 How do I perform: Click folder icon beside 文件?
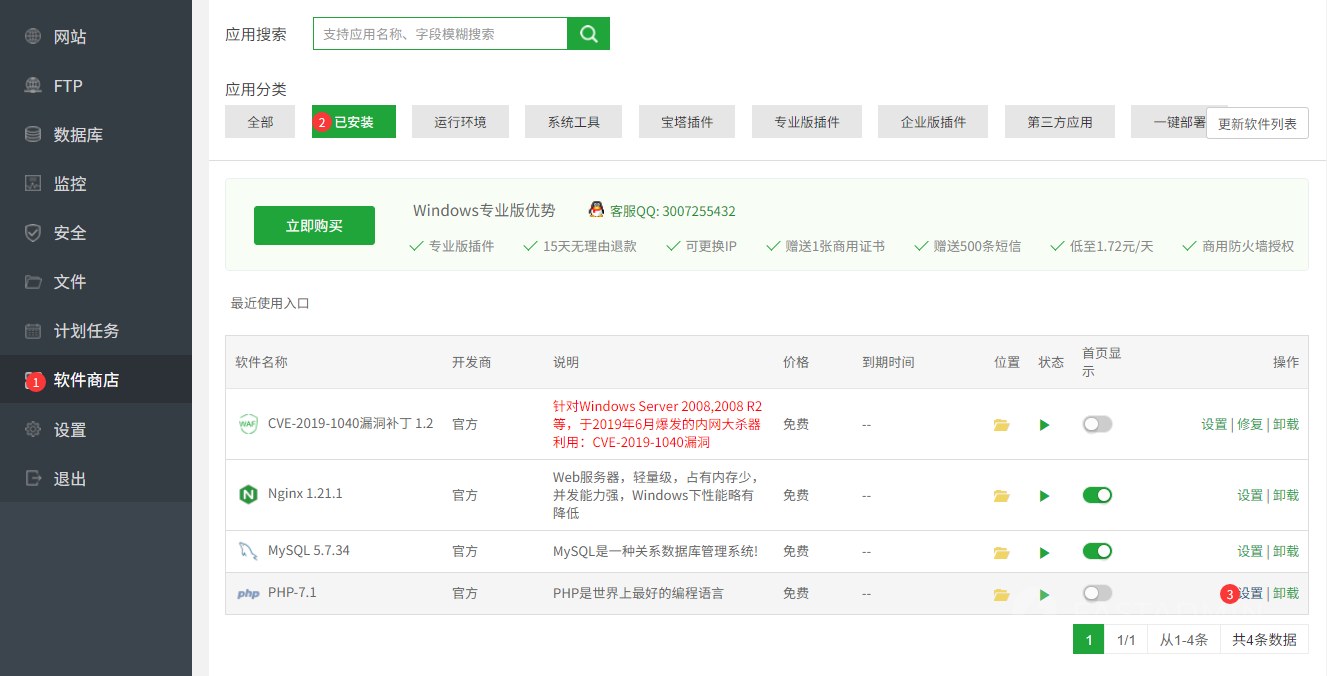point(33,282)
